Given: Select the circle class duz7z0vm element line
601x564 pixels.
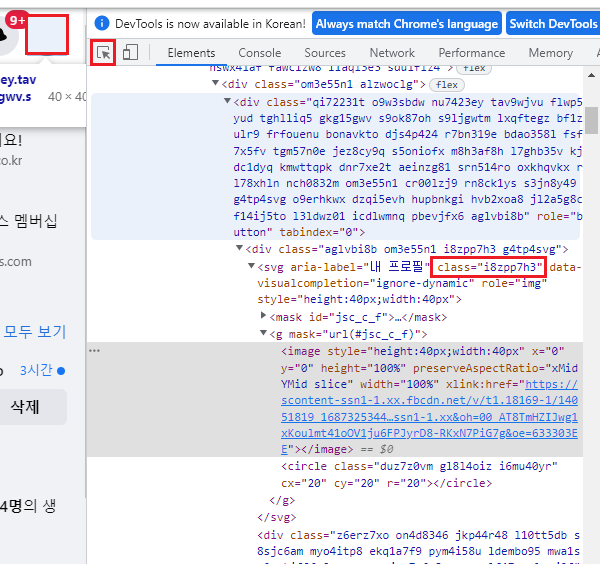Looking at the screenshot, I should tap(419, 475).
